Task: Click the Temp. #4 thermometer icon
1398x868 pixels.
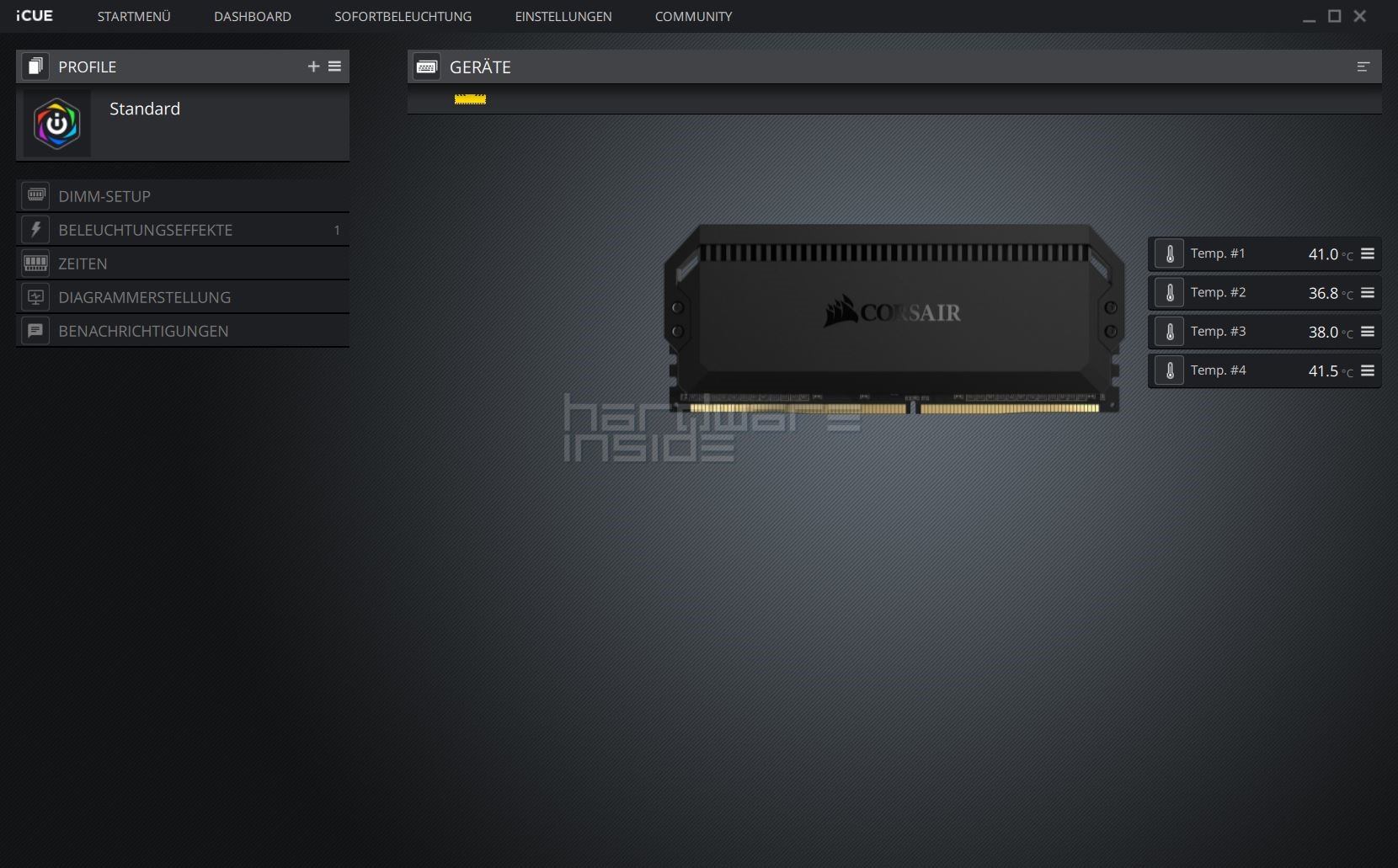Action: coord(1169,370)
